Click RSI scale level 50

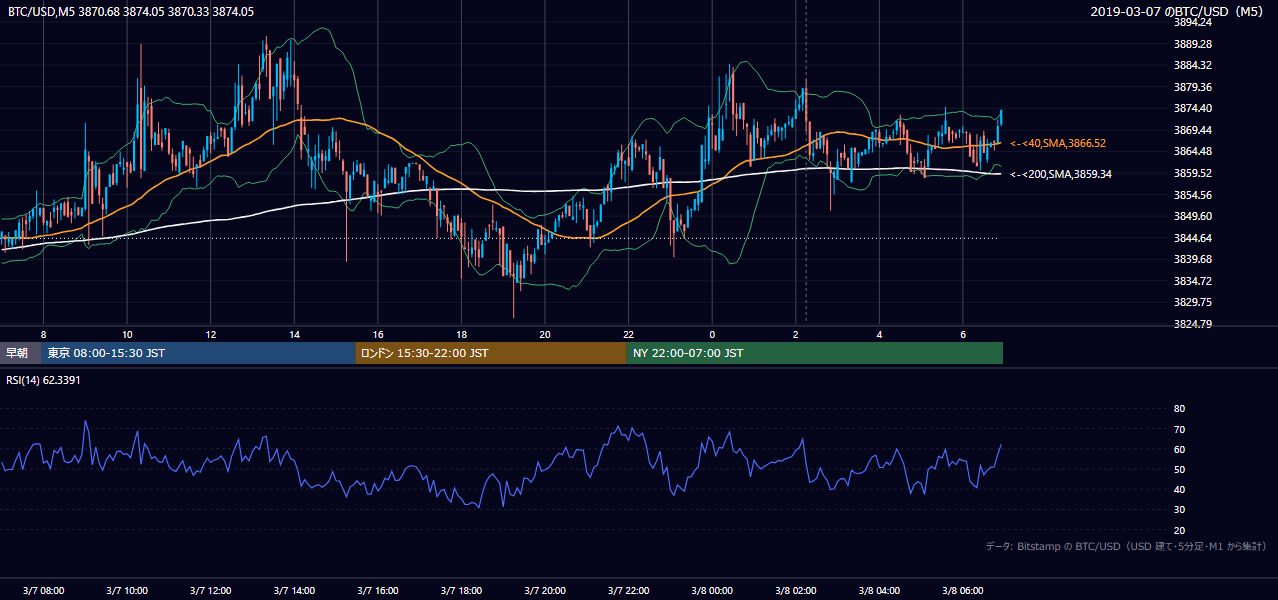(x=1179, y=470)
